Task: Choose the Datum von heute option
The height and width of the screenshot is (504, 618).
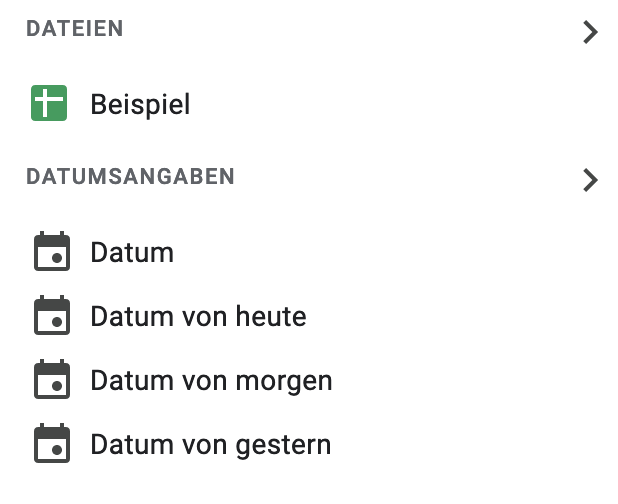Action: [x=309, y=316]
